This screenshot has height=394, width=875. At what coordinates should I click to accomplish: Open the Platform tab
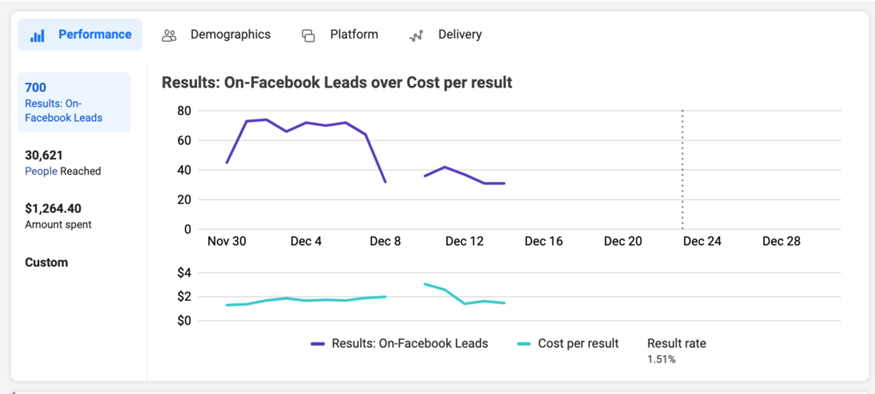click(x=340, y=35)
